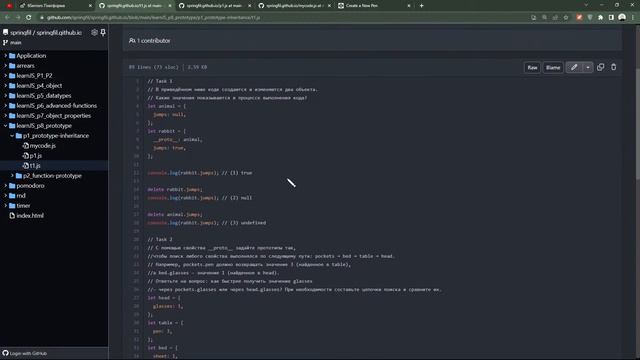This screenshot has width=640, height=360.
Task: Expand the learnJS_p5_datatypes folder chevron
Action: (6, 96)
